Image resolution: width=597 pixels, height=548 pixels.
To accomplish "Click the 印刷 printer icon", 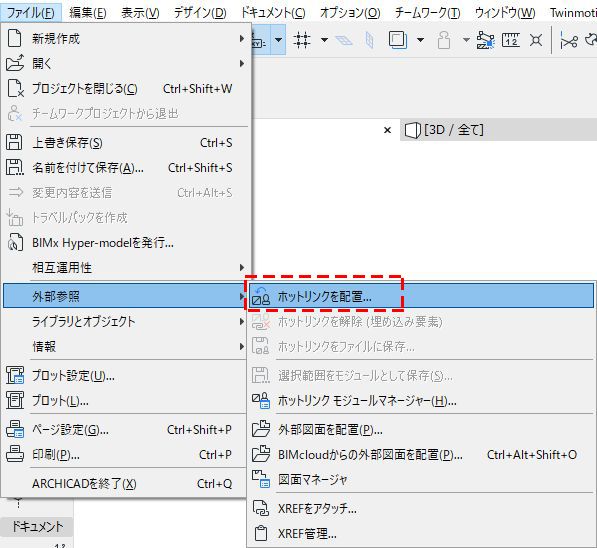I will 15,454.
